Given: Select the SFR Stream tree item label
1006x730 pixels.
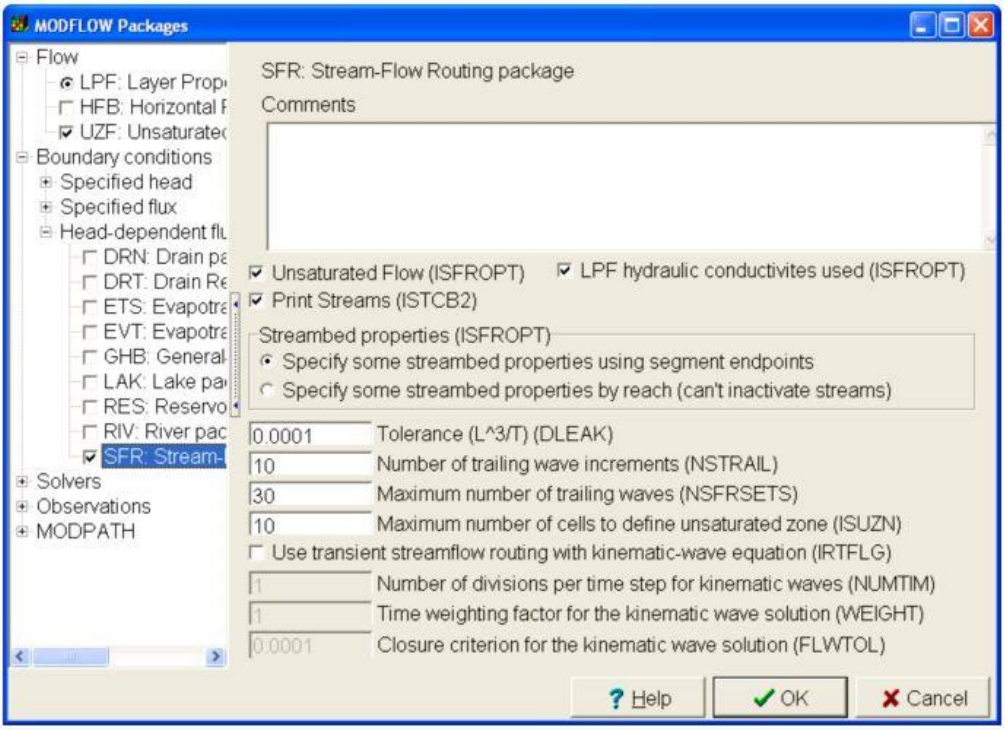Looking at the screenshot, I should pyautogui.click(x=164, y=457).
